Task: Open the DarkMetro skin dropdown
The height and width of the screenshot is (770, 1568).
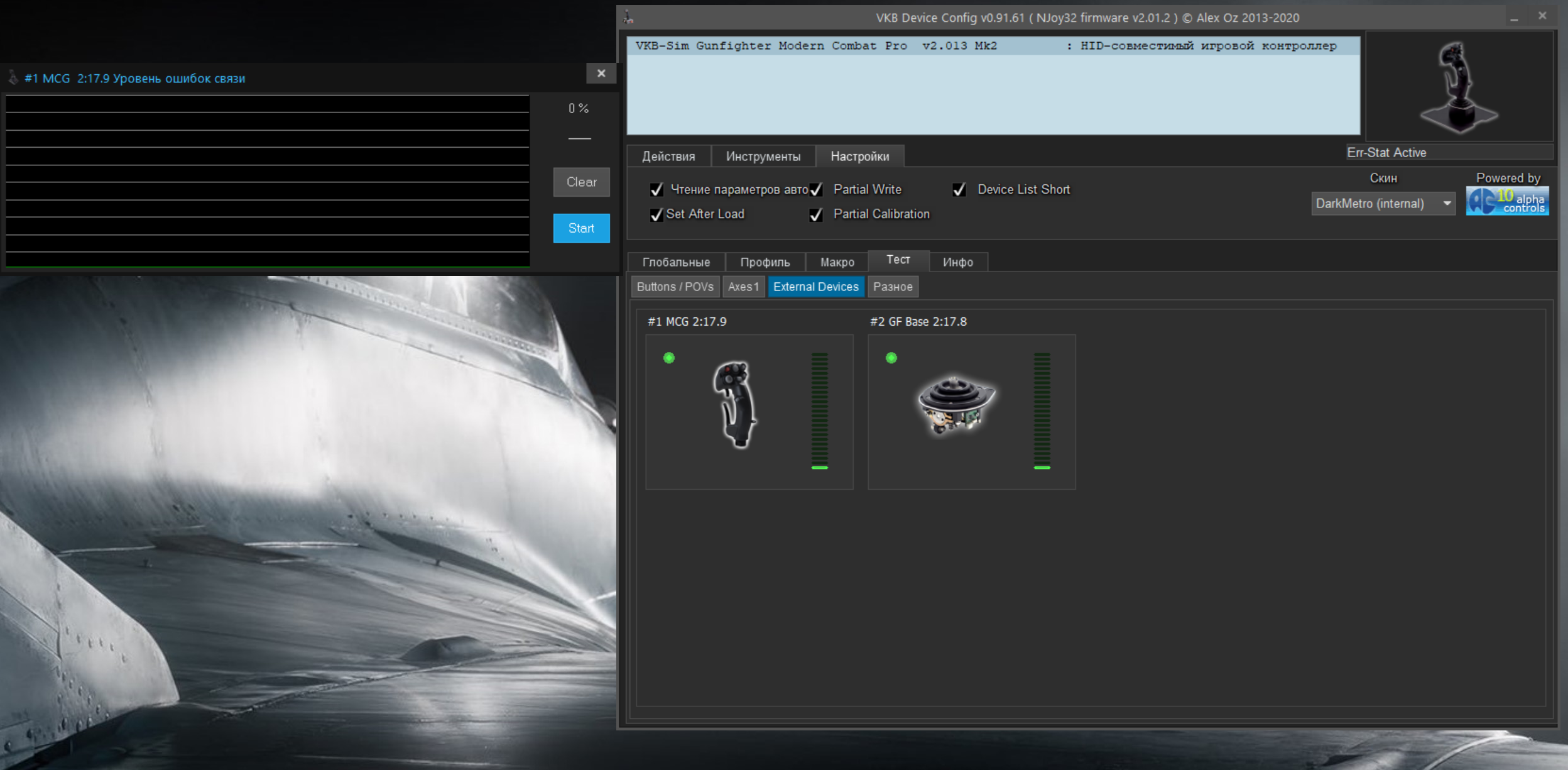Action: coord(1383,204)
